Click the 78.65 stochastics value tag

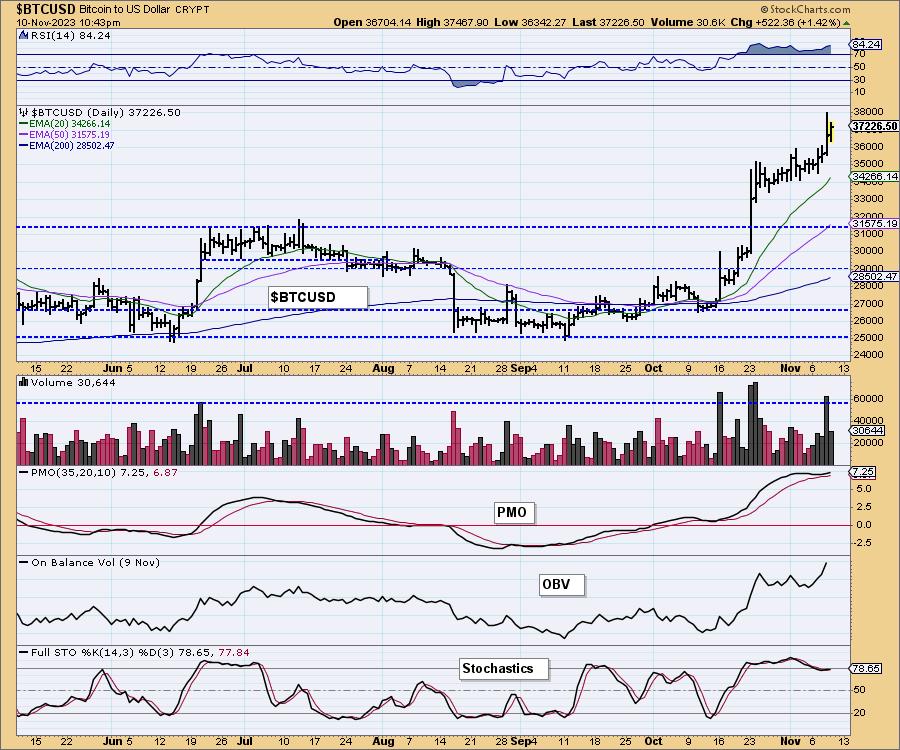click(x=866, y=669)
